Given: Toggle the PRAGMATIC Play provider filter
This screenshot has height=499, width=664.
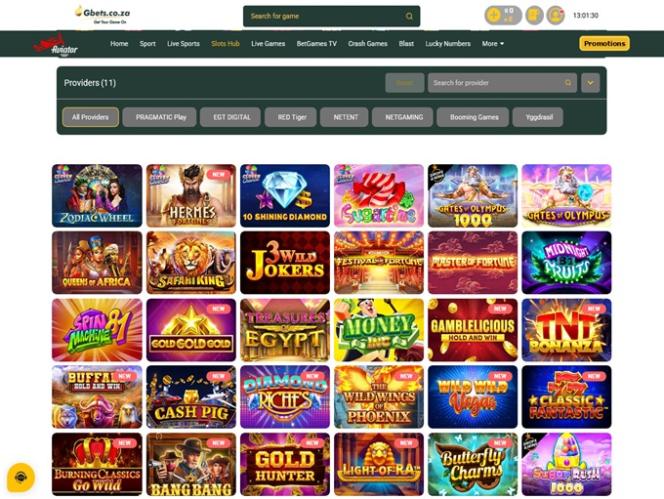Looking at the screenshot, I should (160, 117).
